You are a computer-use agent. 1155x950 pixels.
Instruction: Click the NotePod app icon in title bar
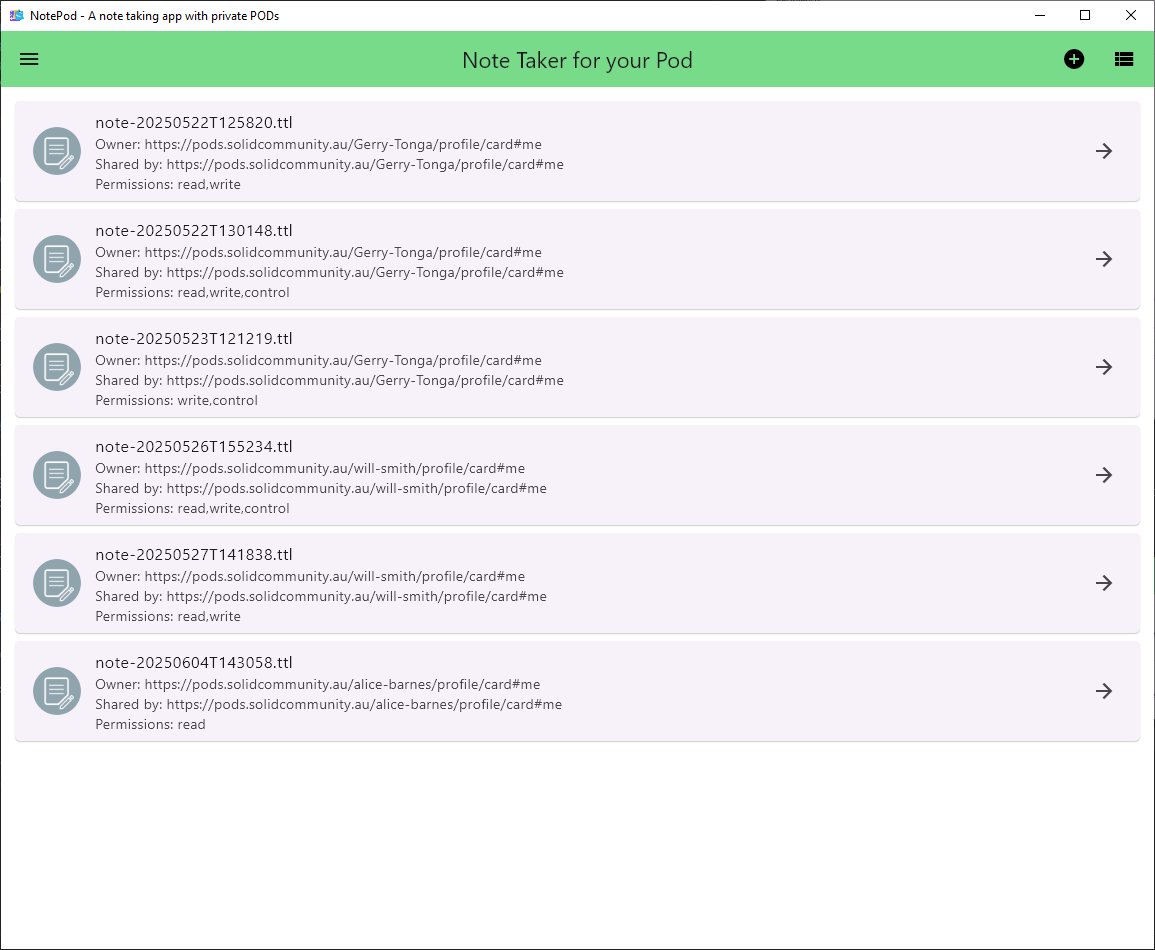(x=17, y=15)
